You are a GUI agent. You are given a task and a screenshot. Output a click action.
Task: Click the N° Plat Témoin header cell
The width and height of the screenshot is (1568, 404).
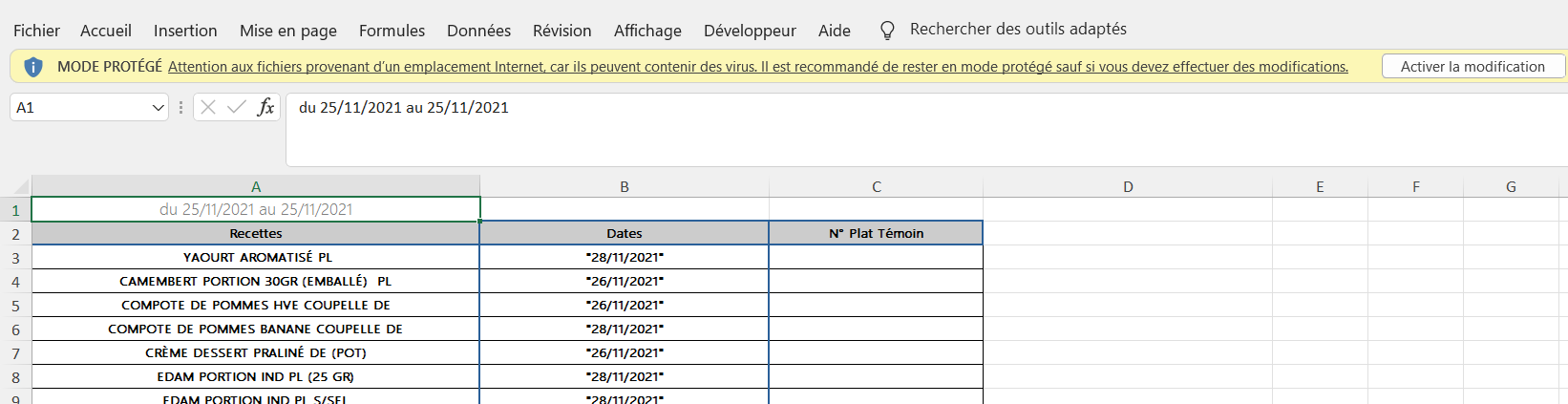tap(876, 233)
